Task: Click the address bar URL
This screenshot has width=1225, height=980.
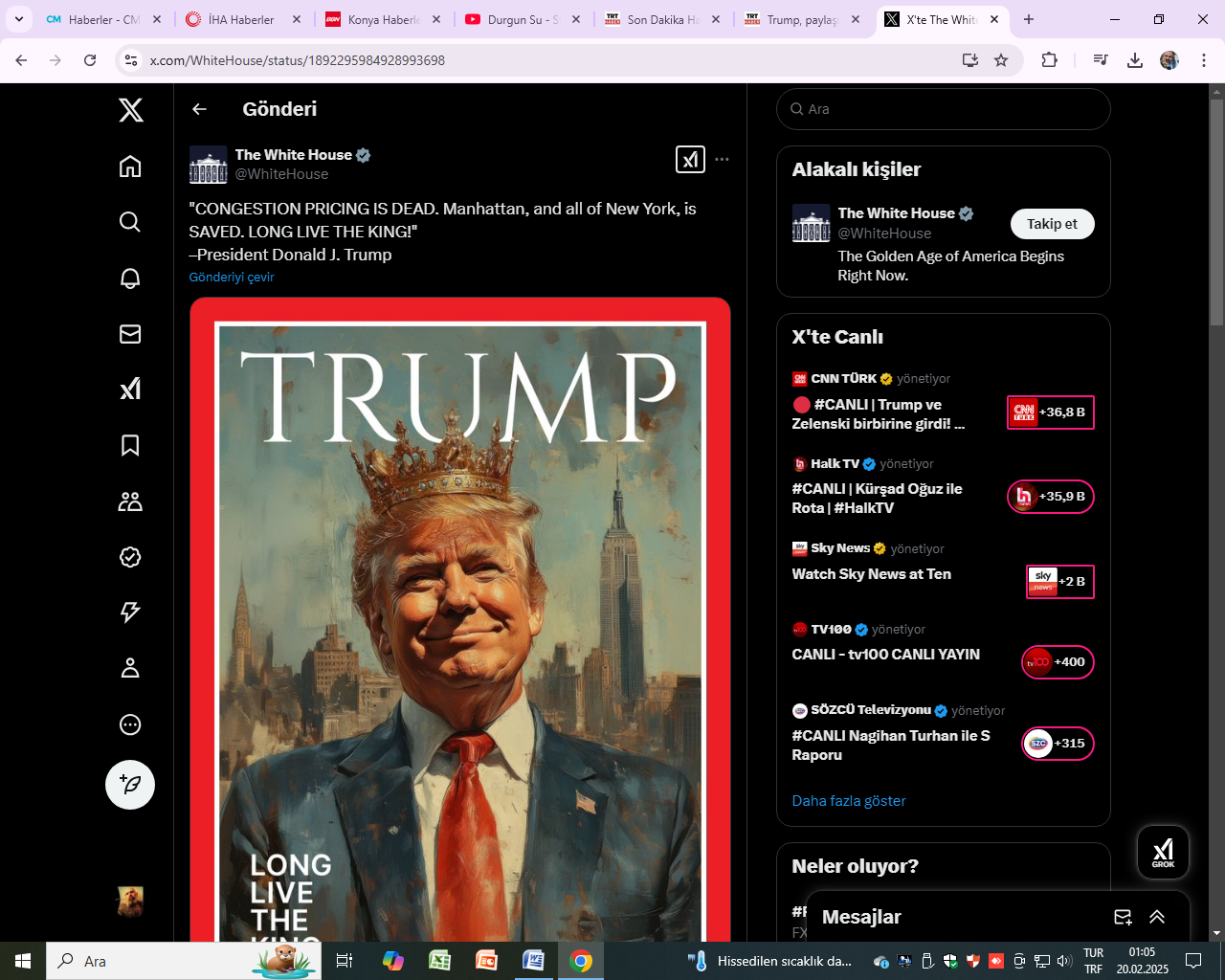Action: click(298, 60)
